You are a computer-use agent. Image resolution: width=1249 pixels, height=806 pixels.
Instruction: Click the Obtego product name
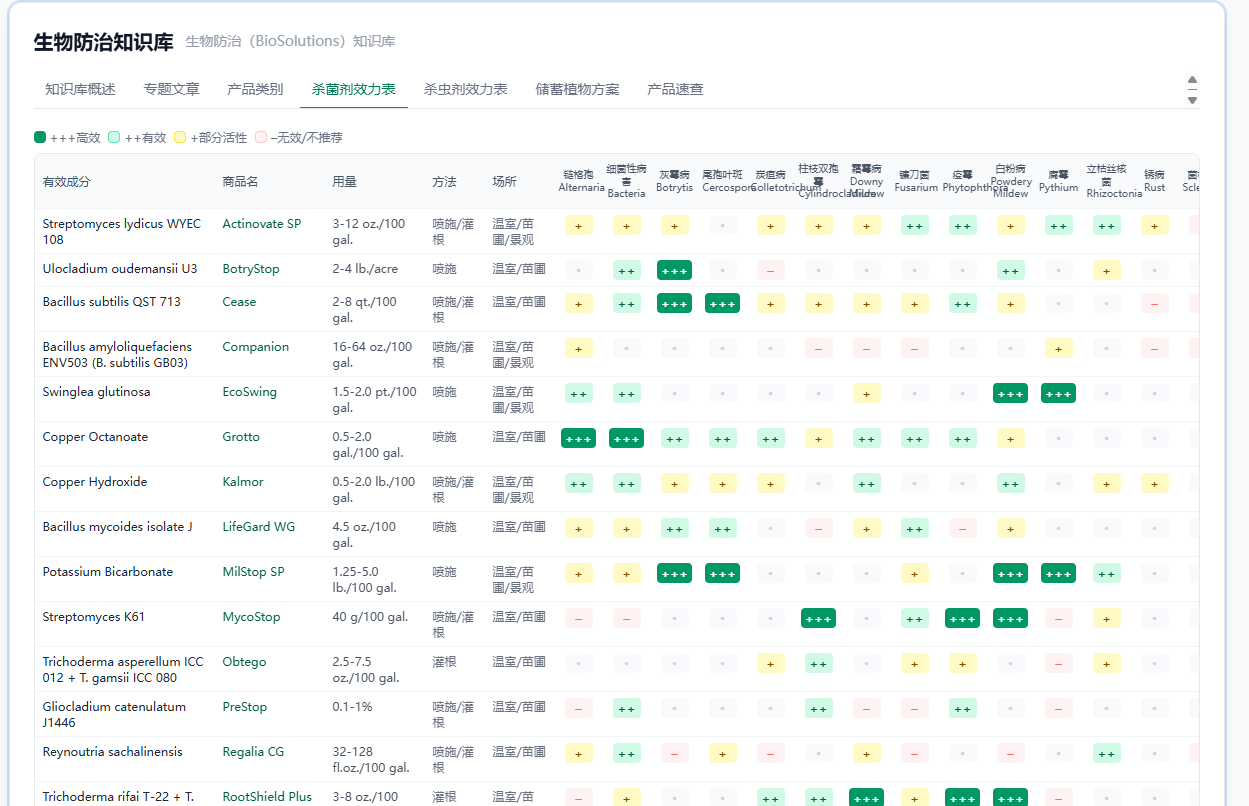[244, 662]
